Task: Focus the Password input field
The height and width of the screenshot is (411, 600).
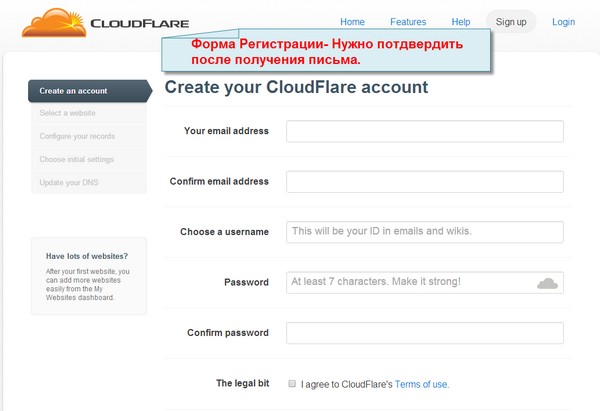Action: click(x=425, y=283)
